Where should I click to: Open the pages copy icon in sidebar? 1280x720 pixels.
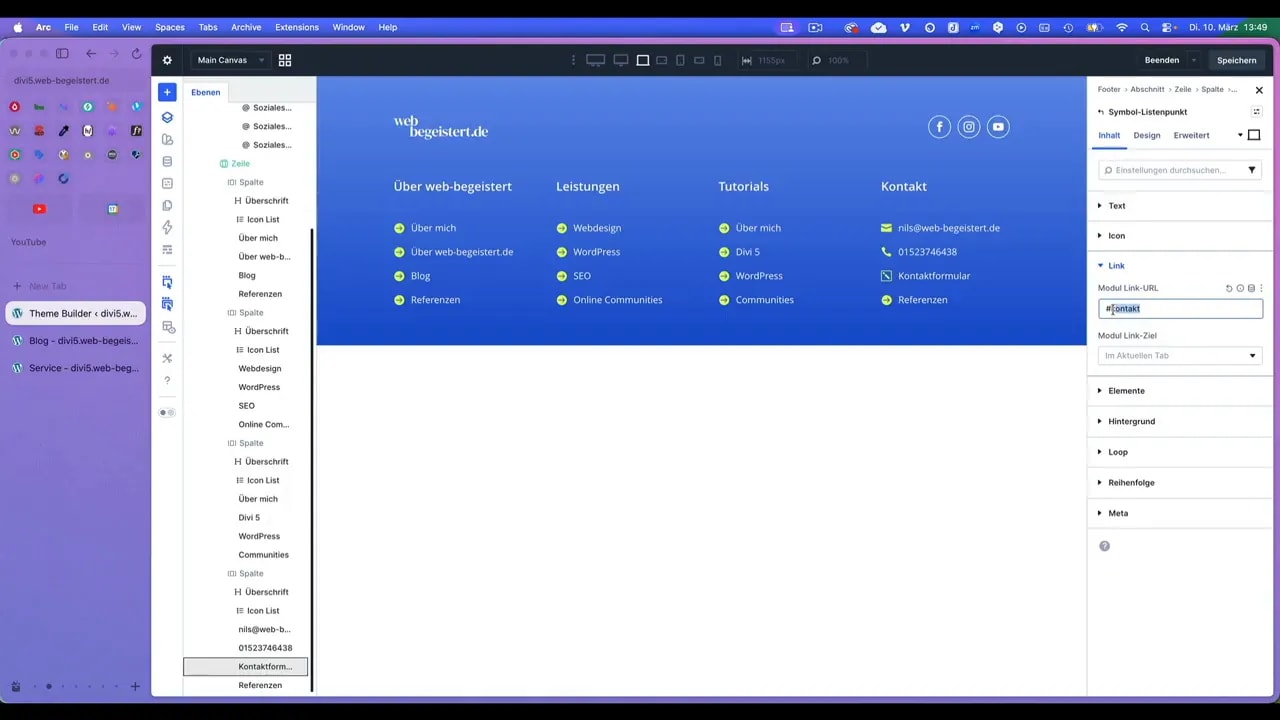pyautogui.click(x=167, y=205)
